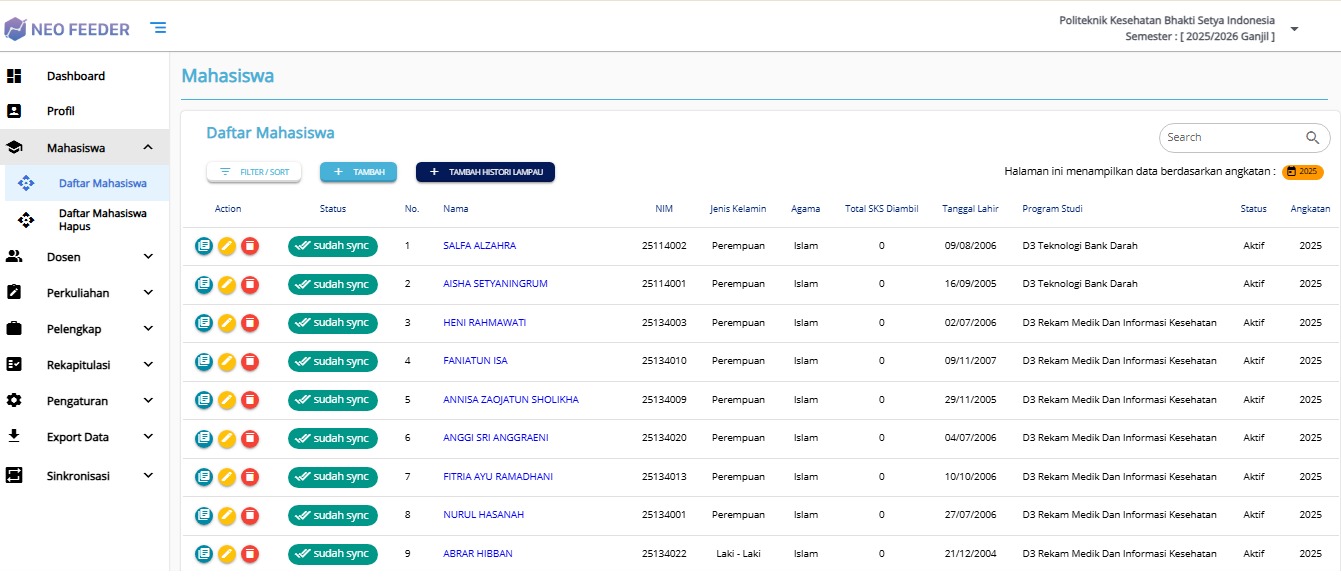Click the Dashboard icon in sidebar

(14, 76)
